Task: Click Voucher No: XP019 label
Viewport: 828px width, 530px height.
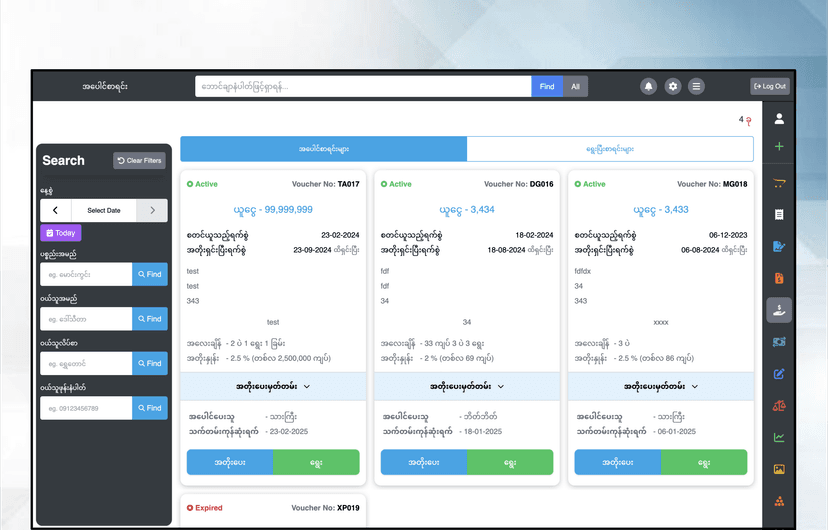Action: pyautogui.click(x=325, y=508)
